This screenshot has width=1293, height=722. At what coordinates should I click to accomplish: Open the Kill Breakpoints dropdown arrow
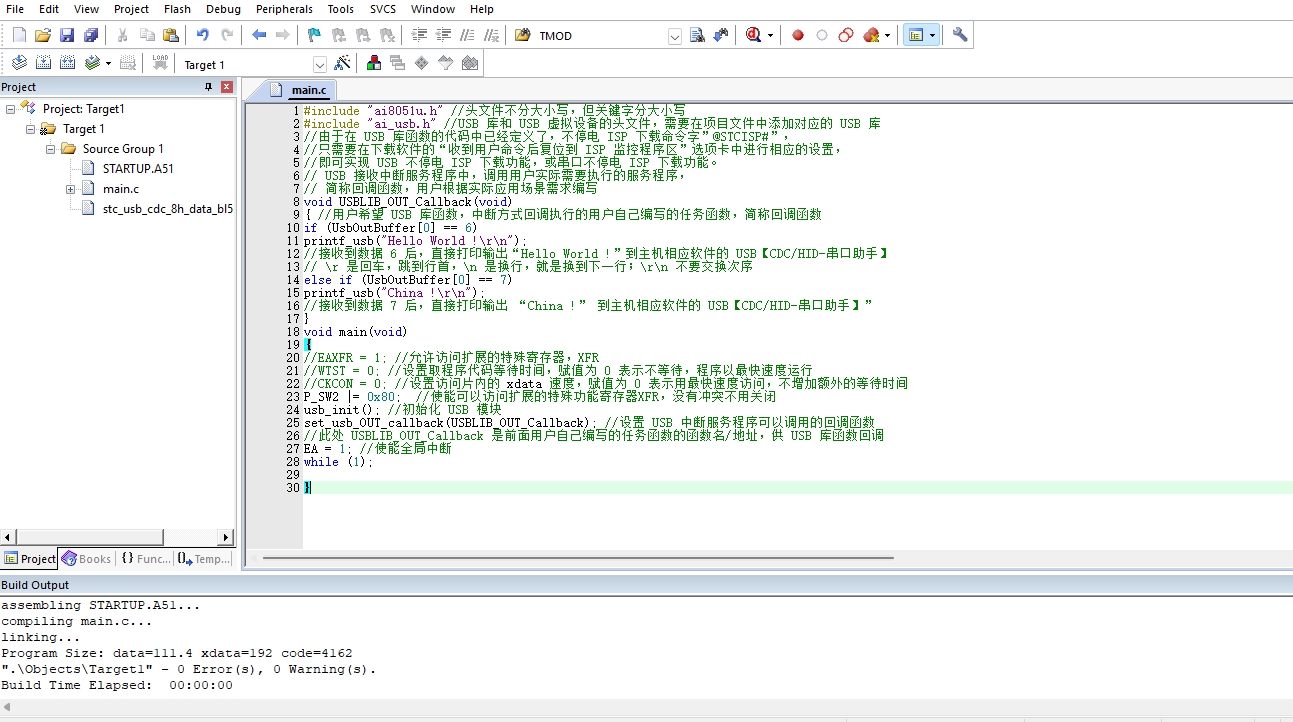pyautogui.click(x=887, y=35)
